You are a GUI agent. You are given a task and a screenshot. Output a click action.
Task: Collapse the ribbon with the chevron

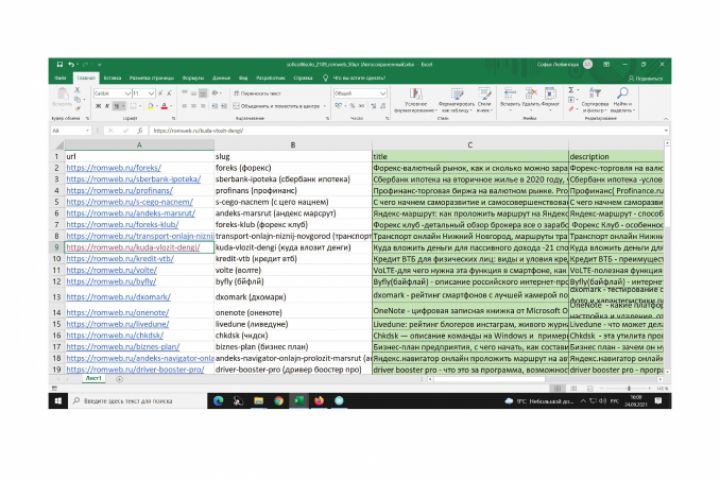pyautogui.click(x=665, y=119)
